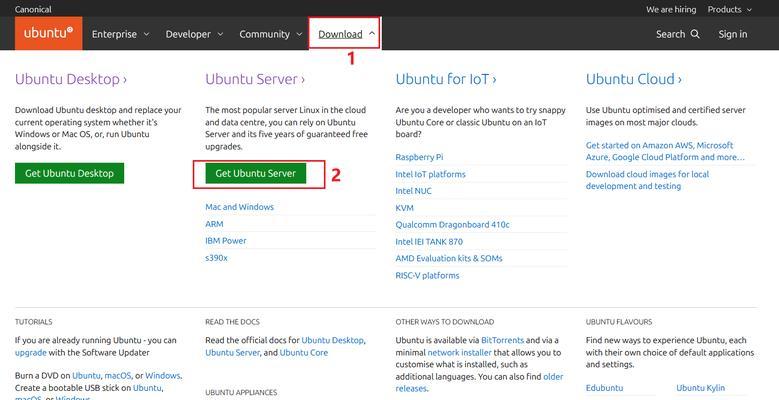
Task: Click Ubuntu link after Burn a DVD on
Action: click(86, 375)
